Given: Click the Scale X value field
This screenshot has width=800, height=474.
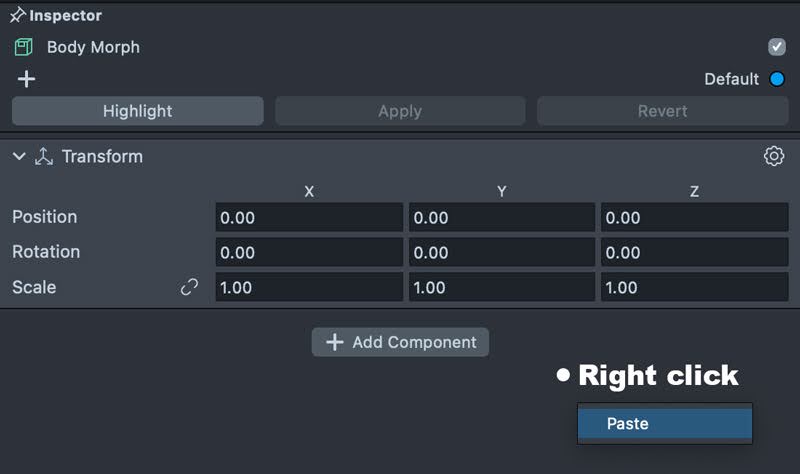Looking at the screenshot, I should [x=308, y=287].
